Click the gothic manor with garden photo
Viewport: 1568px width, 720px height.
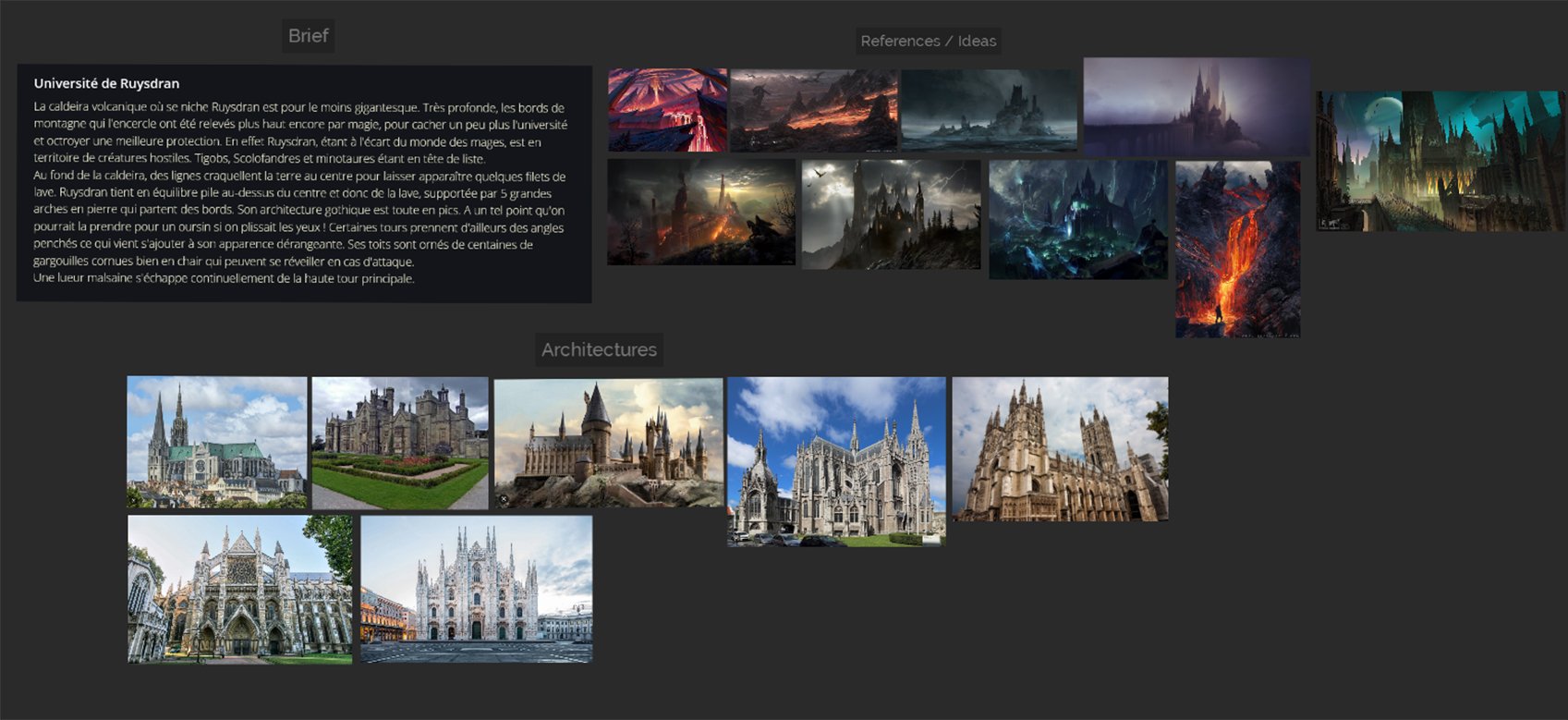coord(399,442)
